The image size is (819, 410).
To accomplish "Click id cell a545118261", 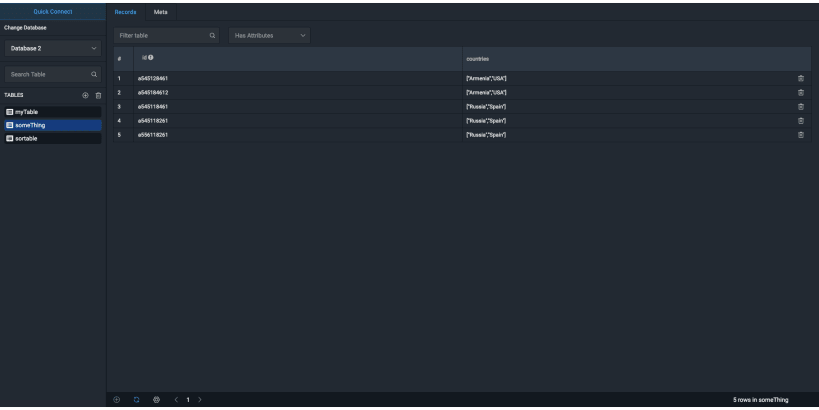I will pyautogui.click(x=298, y=121).
